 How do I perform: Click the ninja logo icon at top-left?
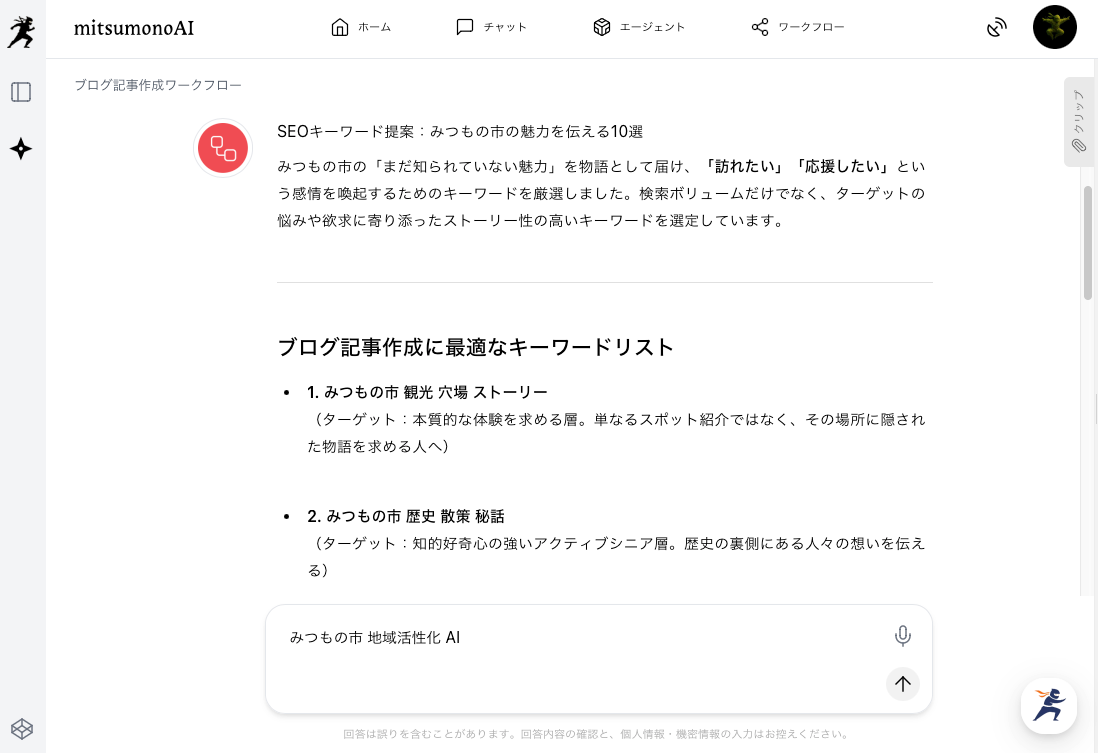[21, 31]
